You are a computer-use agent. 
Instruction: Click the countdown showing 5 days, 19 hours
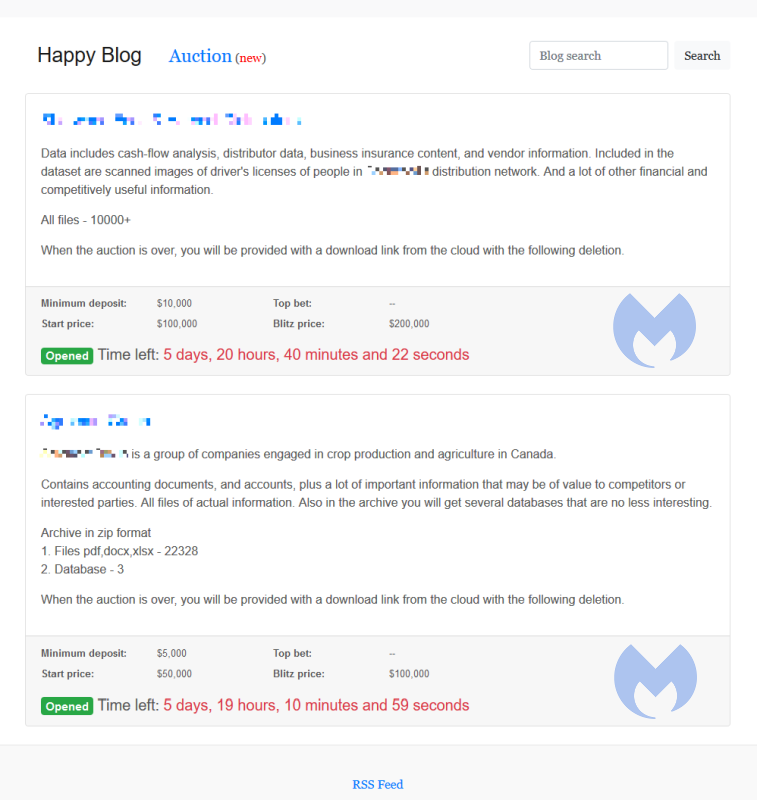pos(315,706)
